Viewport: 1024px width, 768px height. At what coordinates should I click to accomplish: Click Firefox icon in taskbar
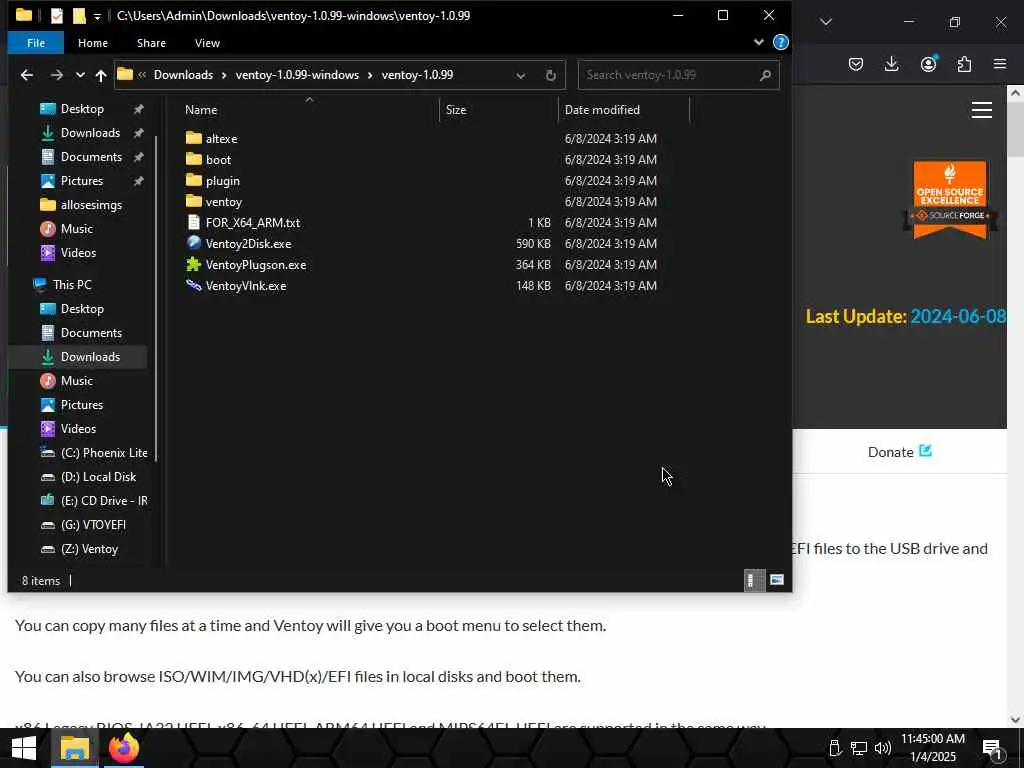click(123, 748)
